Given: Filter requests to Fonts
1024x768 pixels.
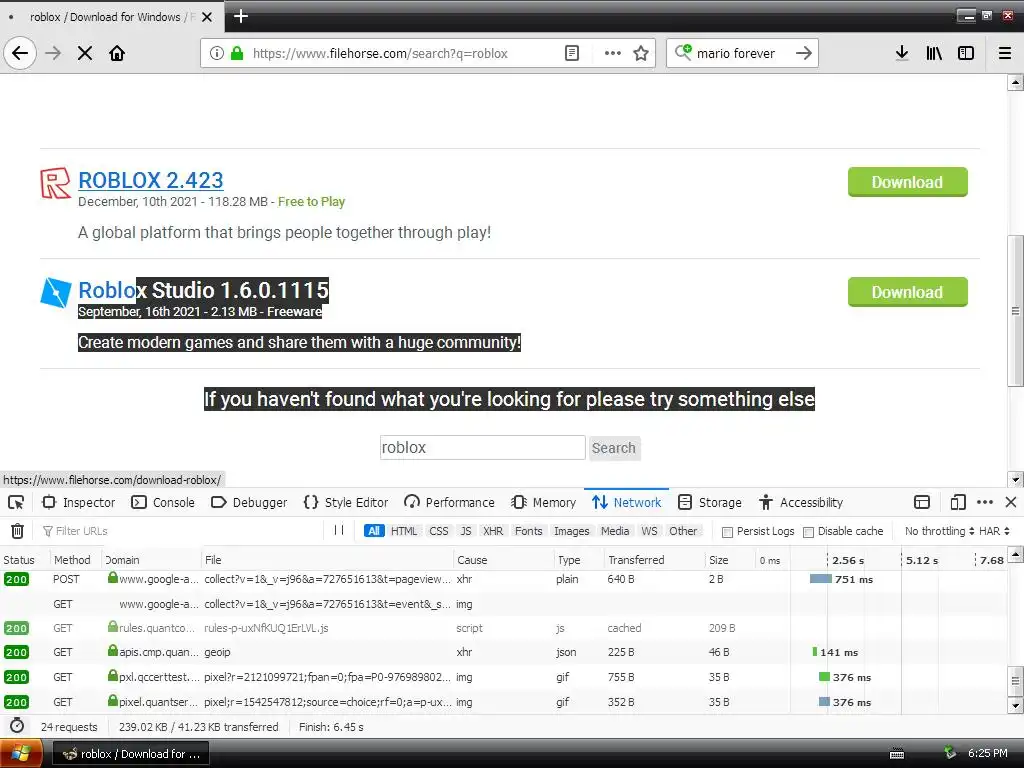Looking at the screenshot, I should [x=528, y=531].
